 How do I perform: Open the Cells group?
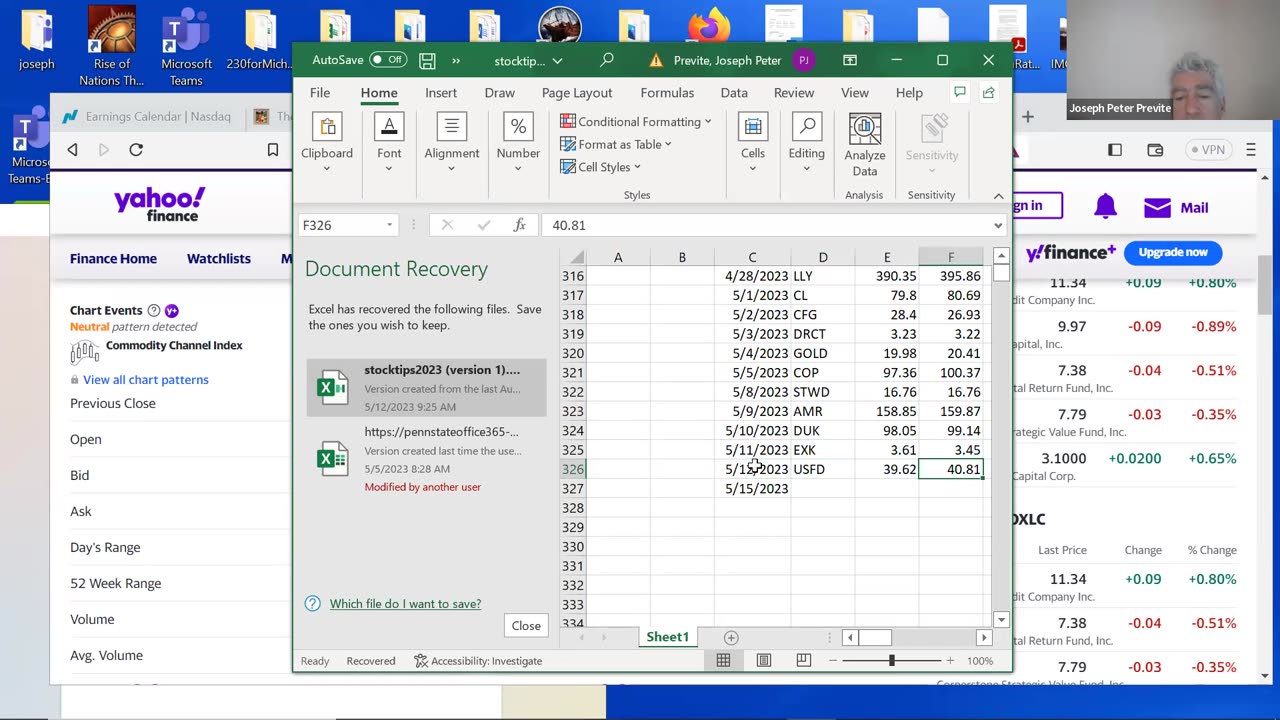click(x=753, y=141)
